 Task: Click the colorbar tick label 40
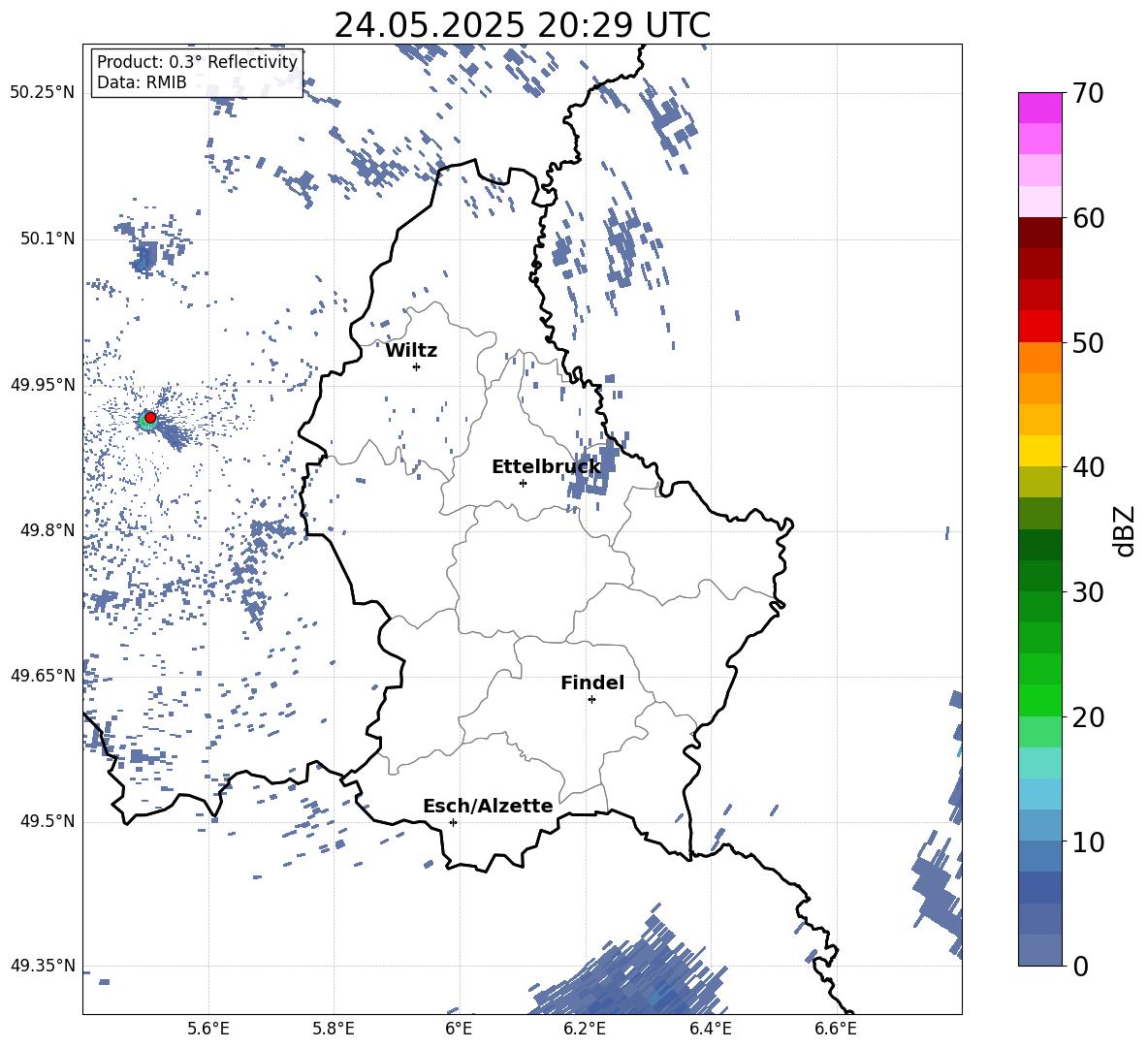point(1088,467)
